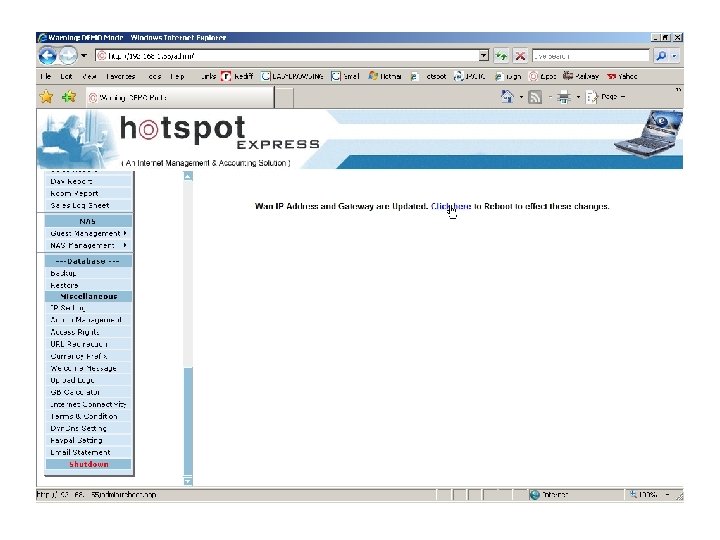720x540 pixels.
Task: Open the Favorites menu
Action: [x=120, y=76]
